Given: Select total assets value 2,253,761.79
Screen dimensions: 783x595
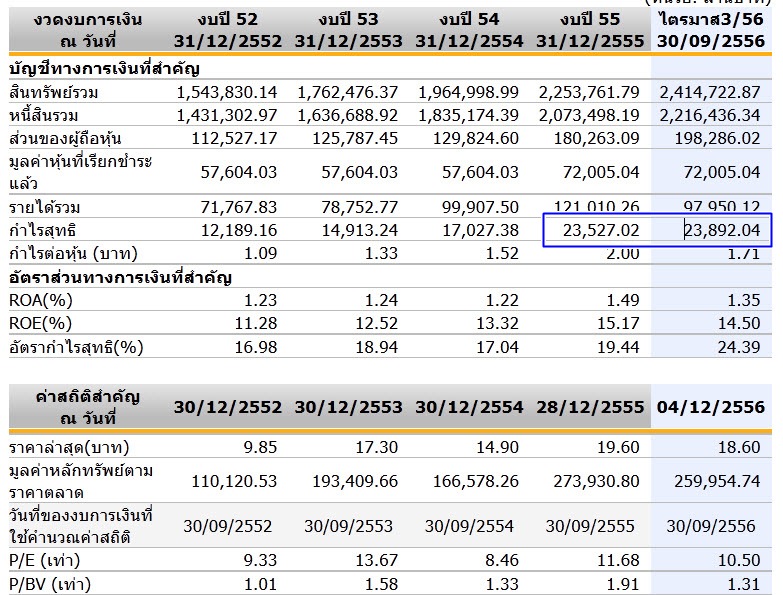Looking at the screenshot, I should coord(589,92).
